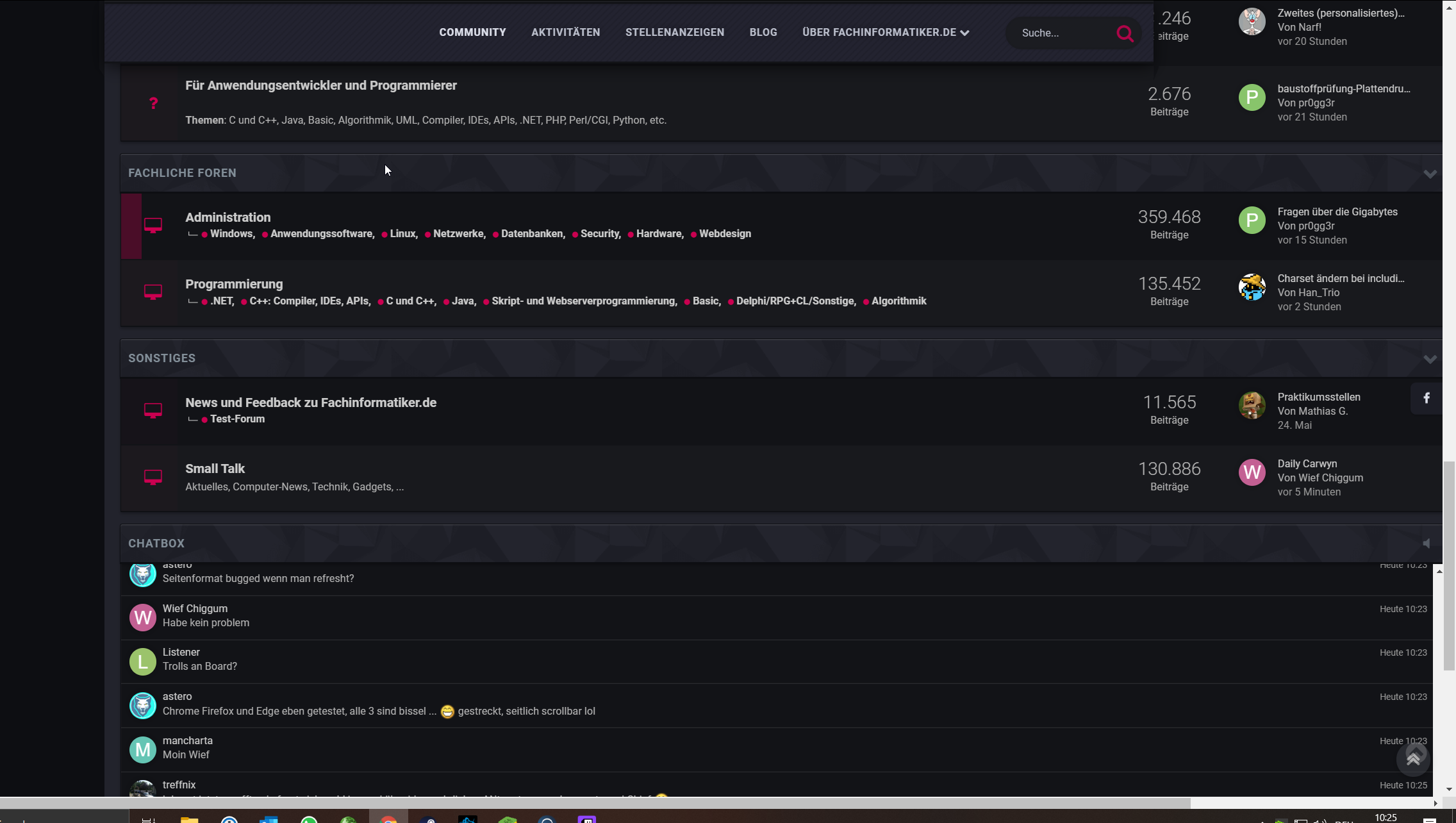This screenshot has height=823, width=1456.
Task: Click the search magnifier icon
Action: (x=1125, y=33)
